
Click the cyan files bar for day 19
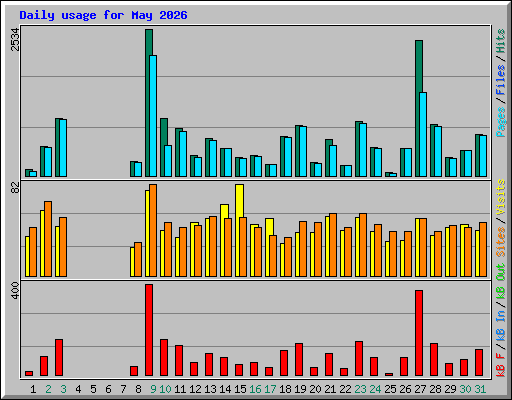tap(303, 151)
